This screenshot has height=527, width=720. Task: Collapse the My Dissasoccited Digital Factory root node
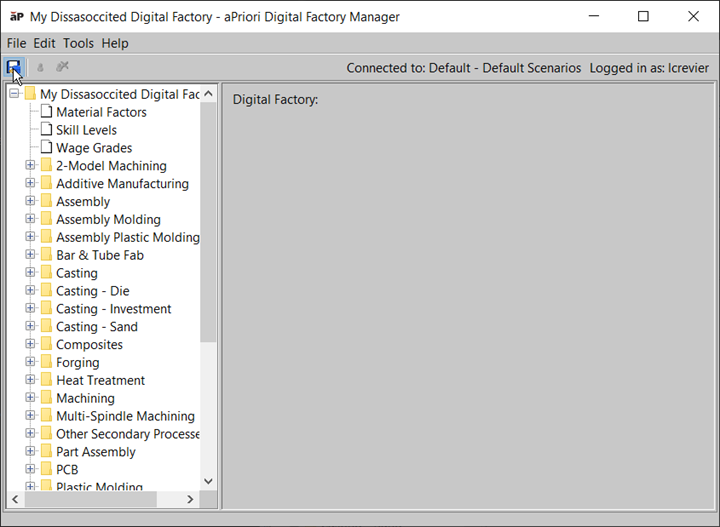(x=14, y=94)
